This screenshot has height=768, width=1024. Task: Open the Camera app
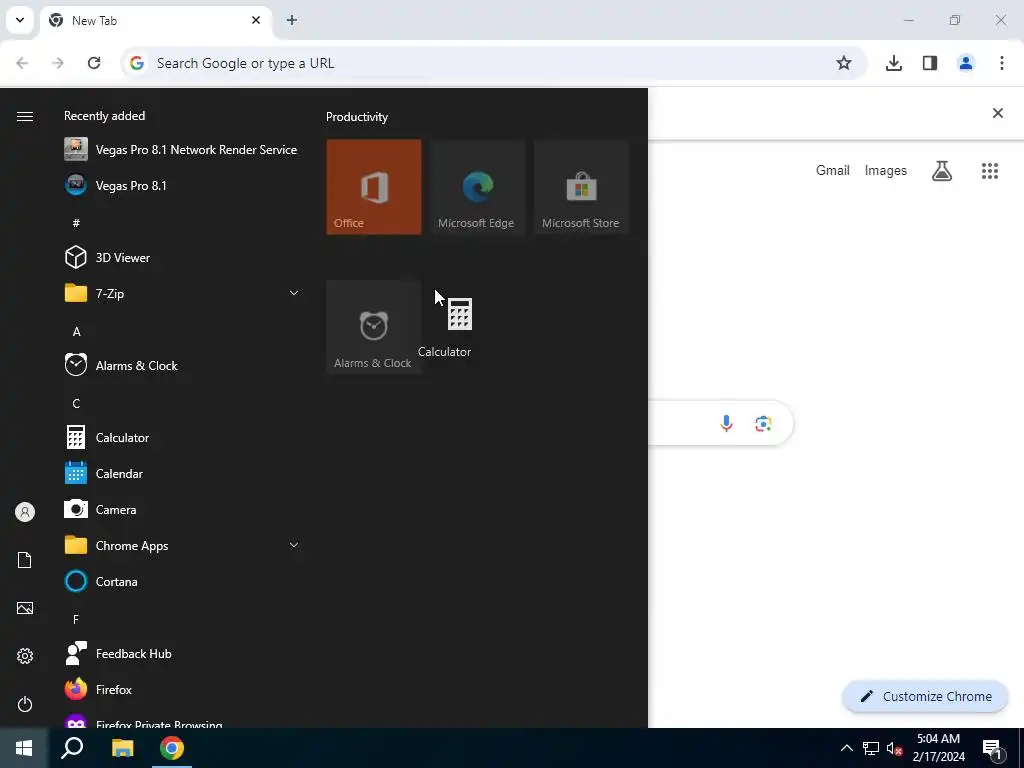coord(182,509)
